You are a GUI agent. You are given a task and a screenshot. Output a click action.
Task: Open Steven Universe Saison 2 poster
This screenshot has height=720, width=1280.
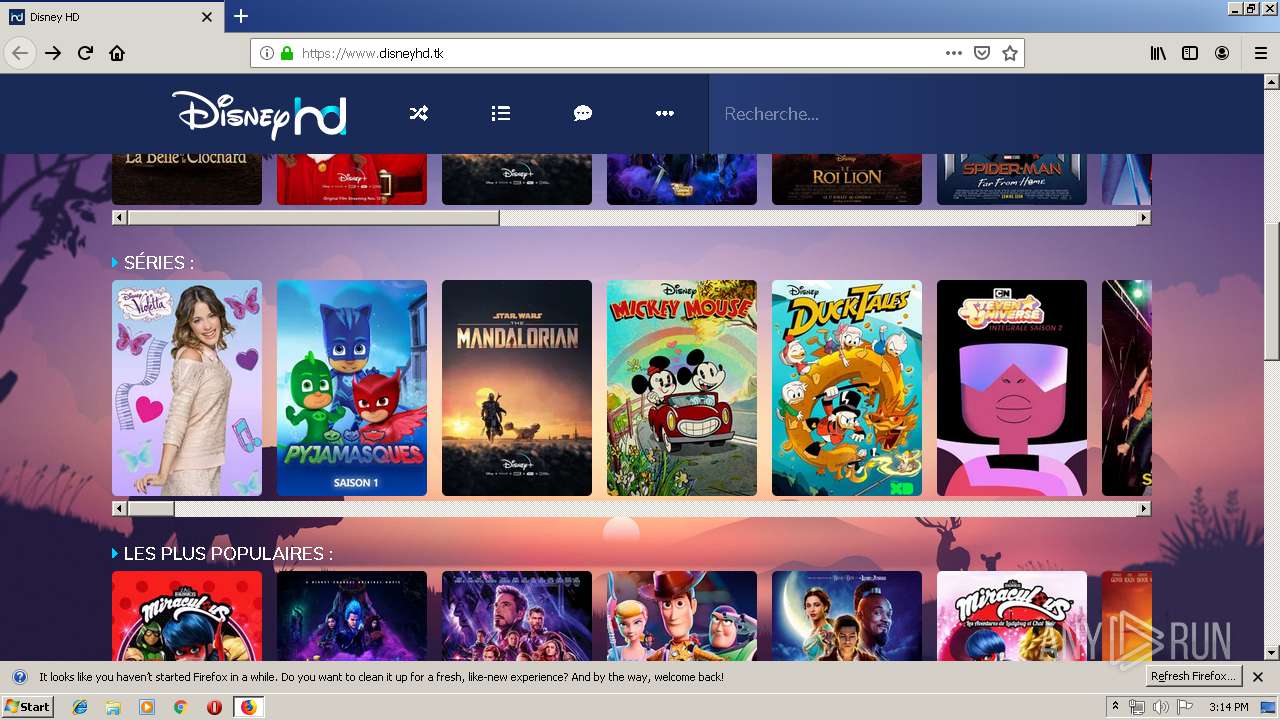(1012, 388)
